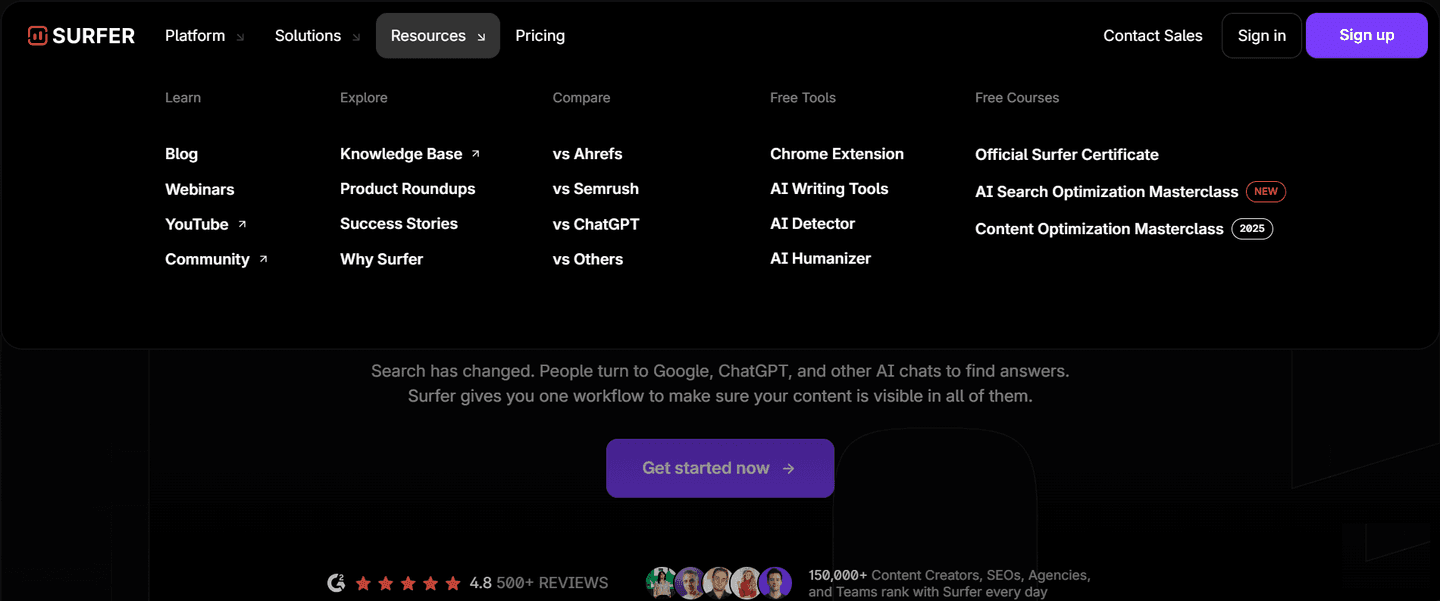The image size is (1440, 601).
Task: Click the Community external link arrow
Action: [263, 259]
